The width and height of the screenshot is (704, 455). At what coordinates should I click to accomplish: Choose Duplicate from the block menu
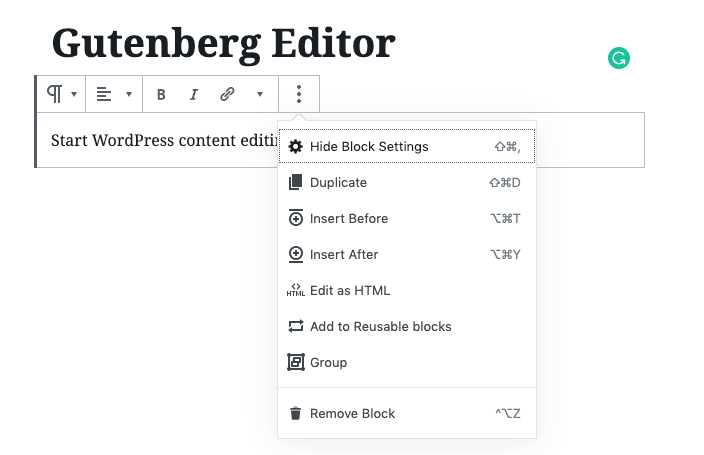407,182
